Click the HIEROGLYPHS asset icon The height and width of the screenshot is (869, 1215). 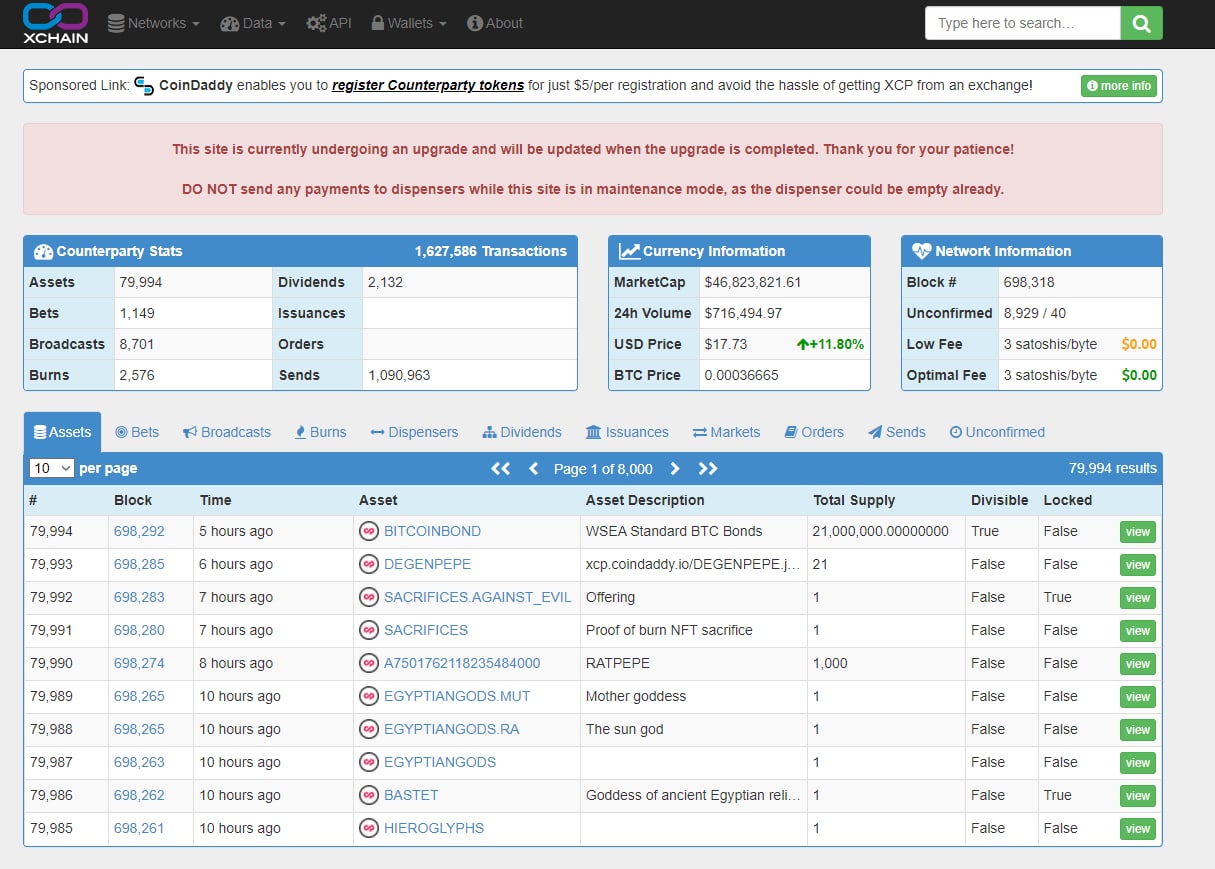369,828
